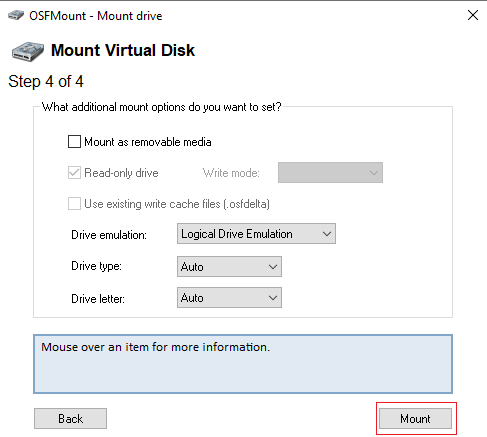Go back with the Back button
Image resolution: width=487 pixels, height=437 pixels.
tap(70, 418)
